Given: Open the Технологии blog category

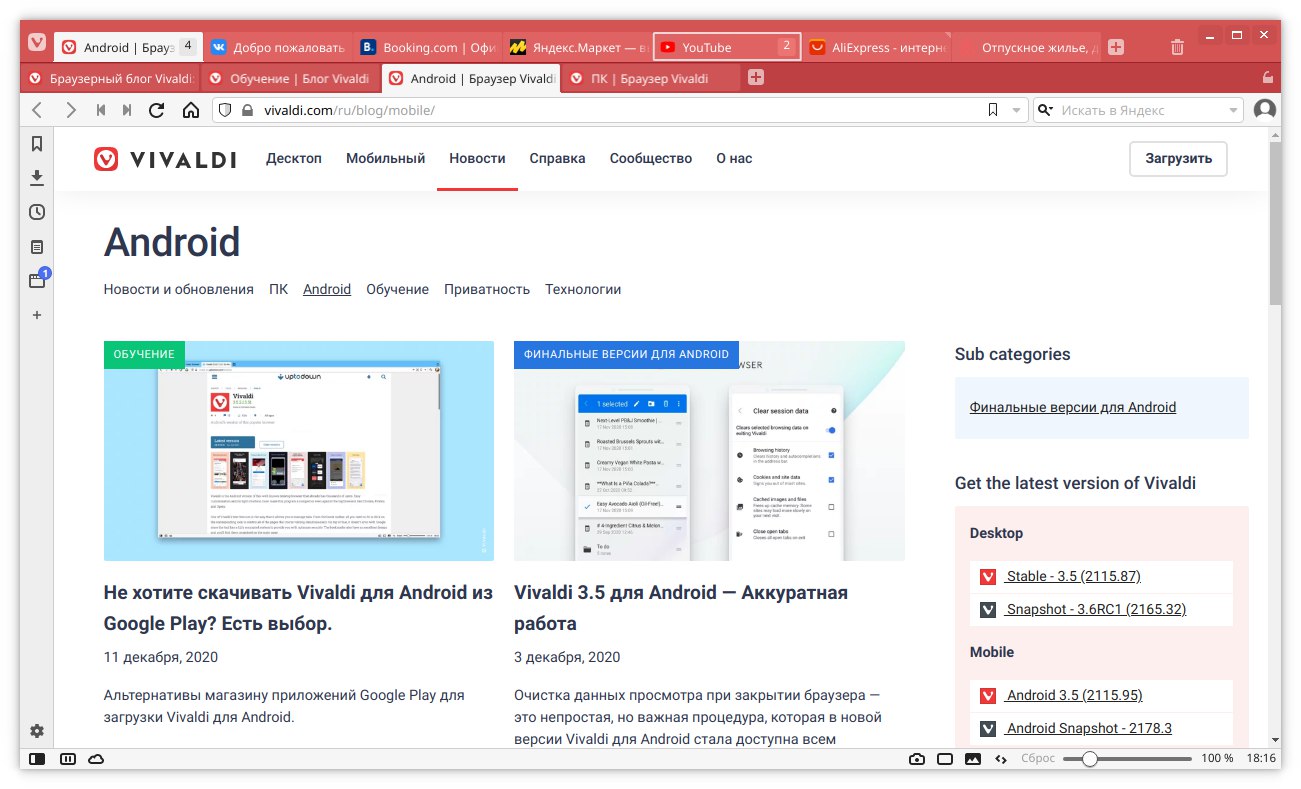Looking at the screenshot, I should pyautogui.click(x=583, y=289).
